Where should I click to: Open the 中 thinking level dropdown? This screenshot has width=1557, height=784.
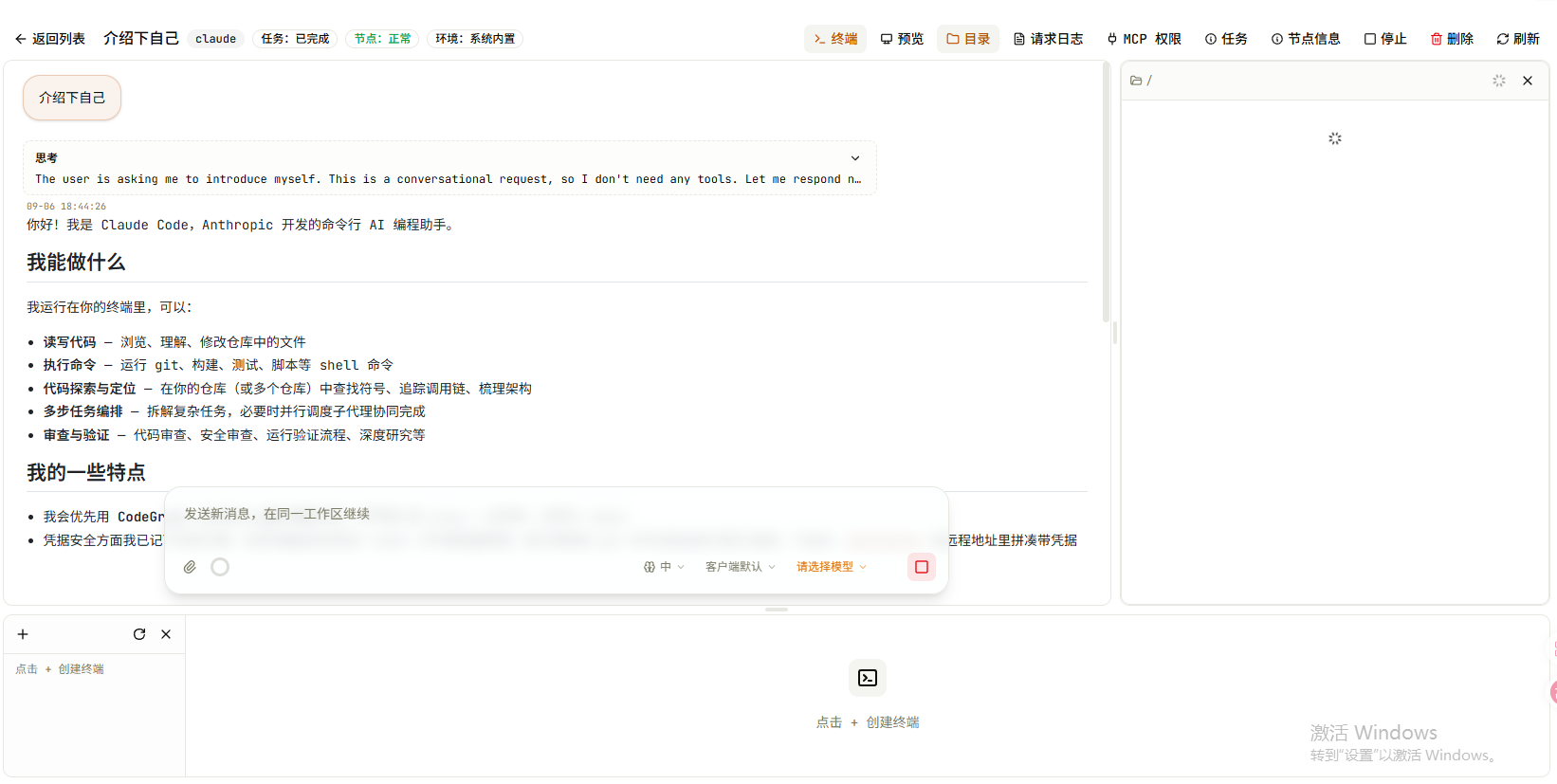(x=664, y=567)
